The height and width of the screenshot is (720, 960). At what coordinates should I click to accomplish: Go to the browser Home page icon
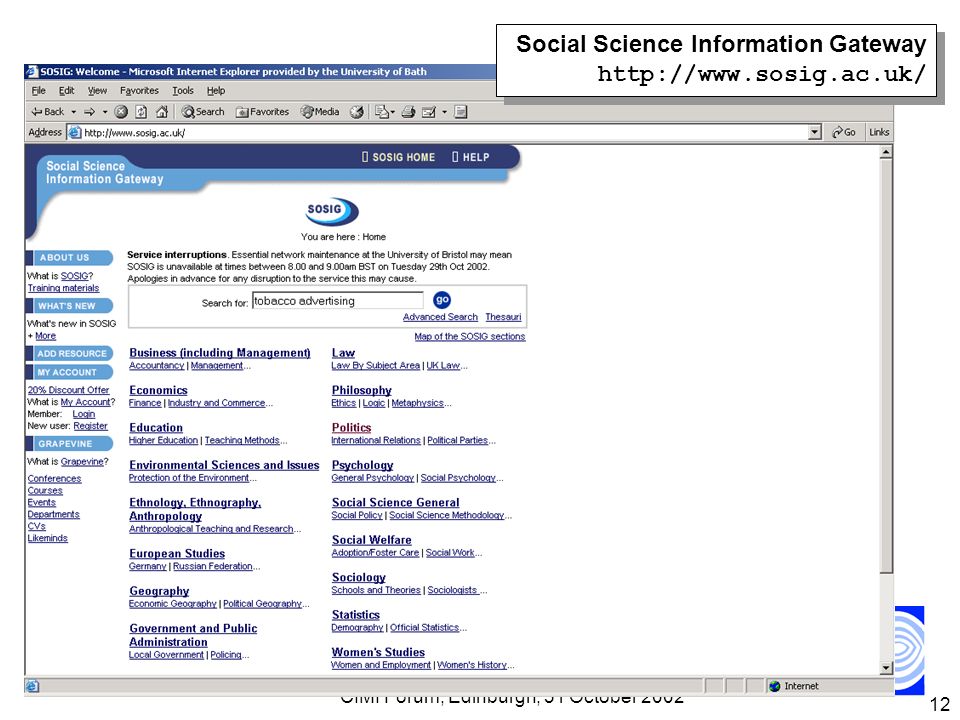pos(162,111)
